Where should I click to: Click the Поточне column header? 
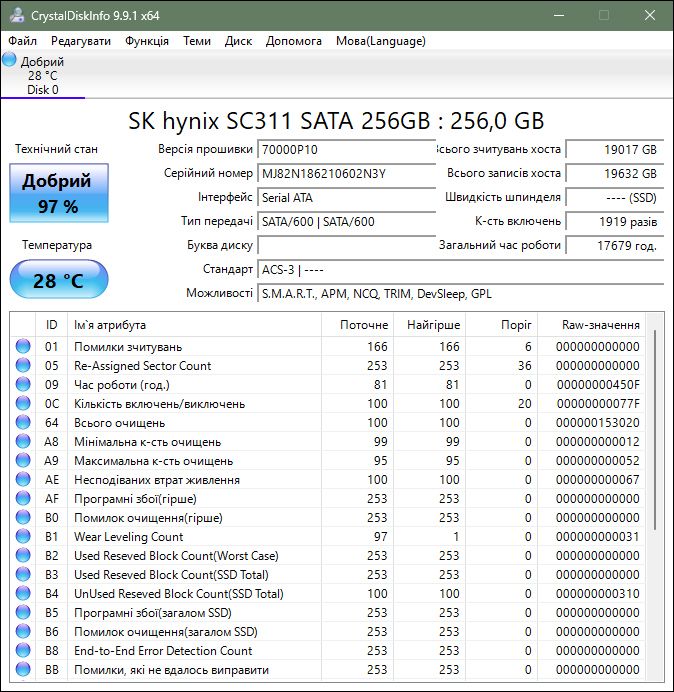[357, 325]
